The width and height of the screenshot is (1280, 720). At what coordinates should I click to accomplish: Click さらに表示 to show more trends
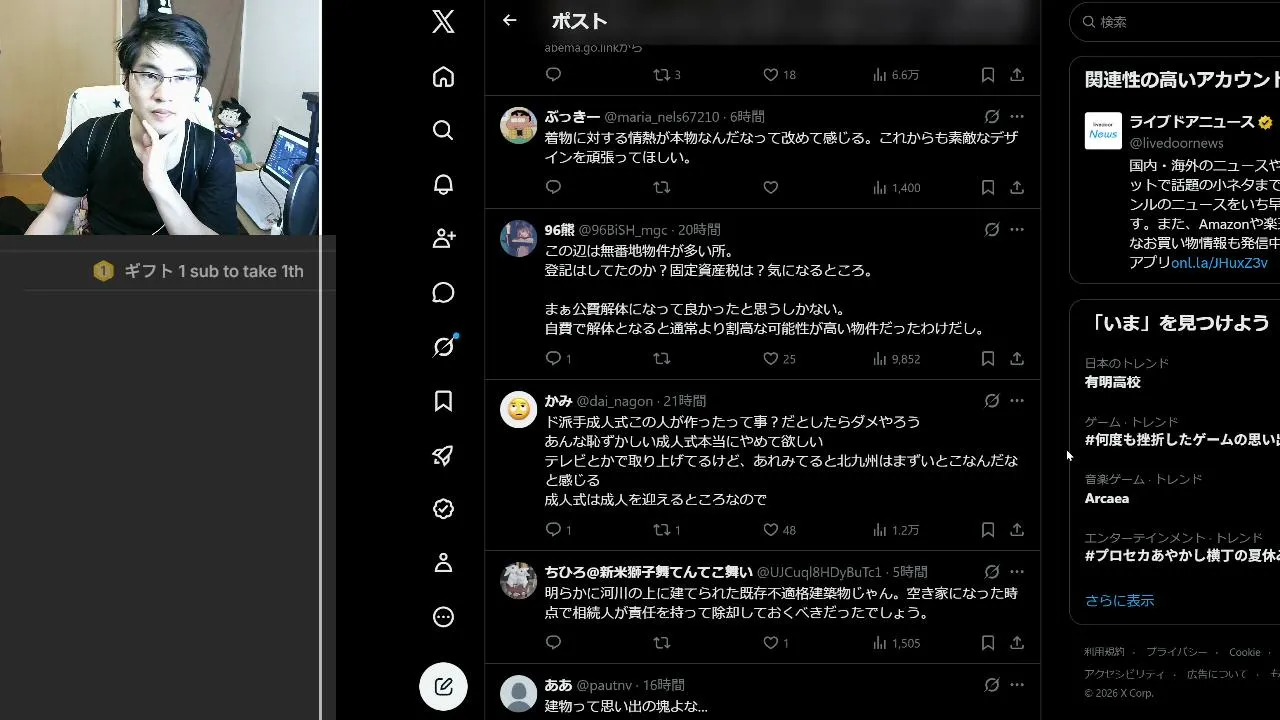1119,600
